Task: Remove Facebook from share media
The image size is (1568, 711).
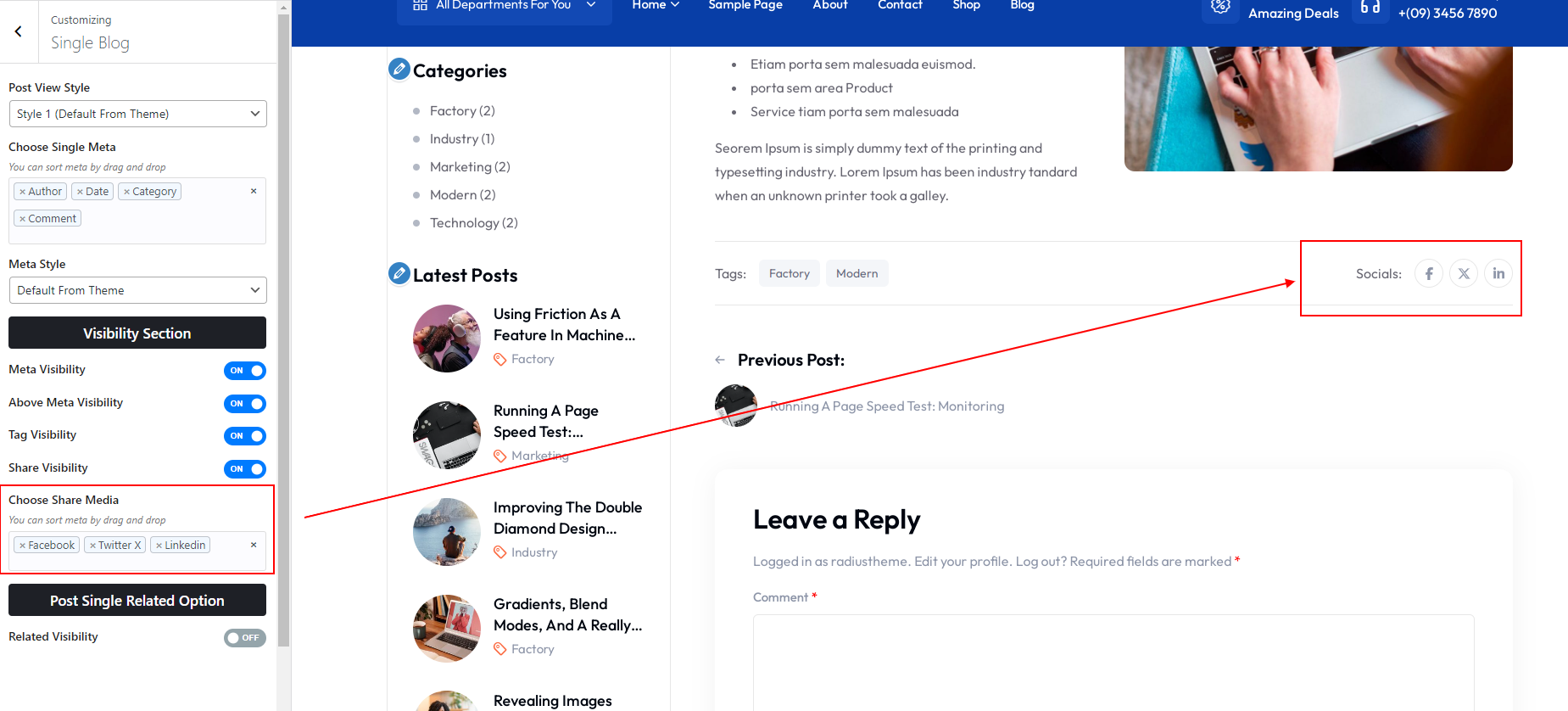Action: point(22,546)
